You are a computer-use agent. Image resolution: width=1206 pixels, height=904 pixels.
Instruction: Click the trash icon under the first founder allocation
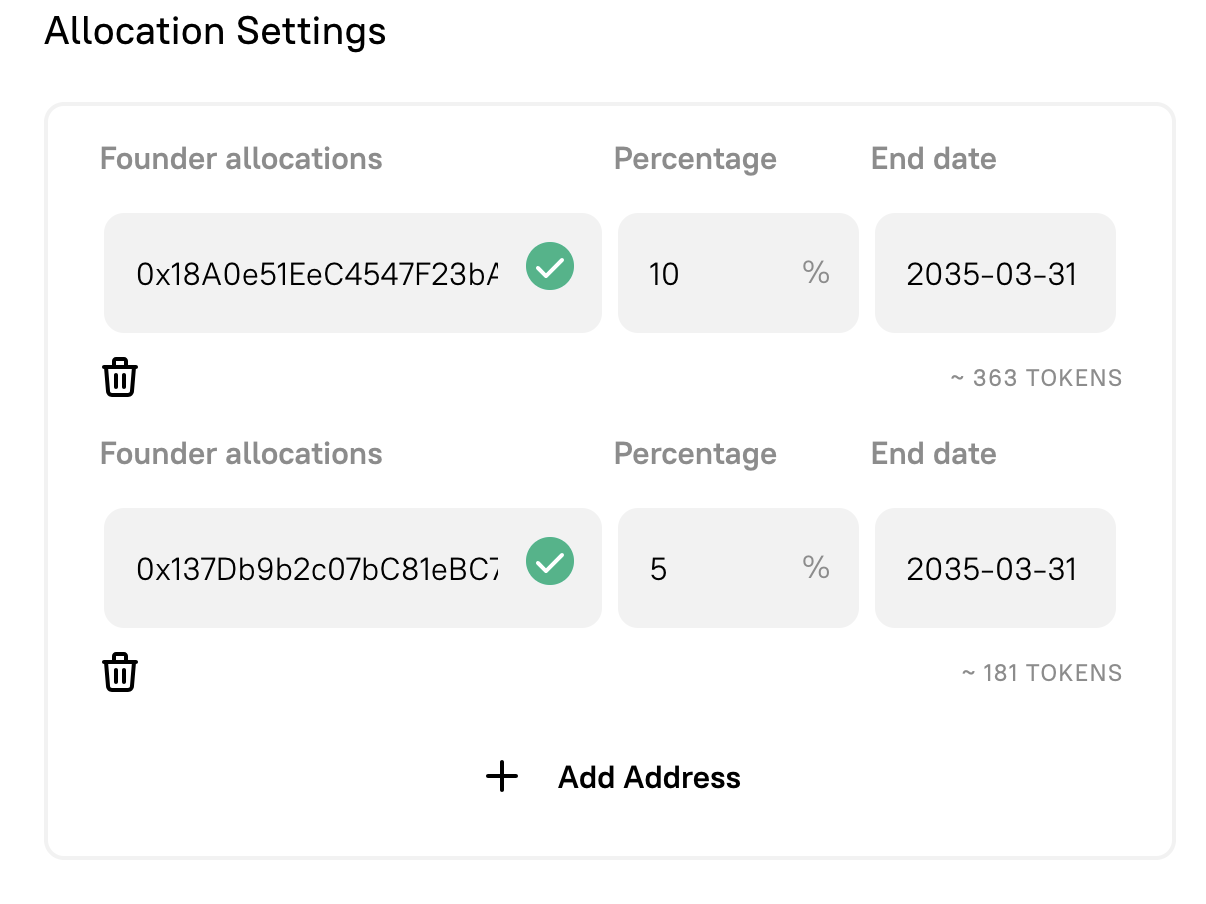click(x=120, y=377)
